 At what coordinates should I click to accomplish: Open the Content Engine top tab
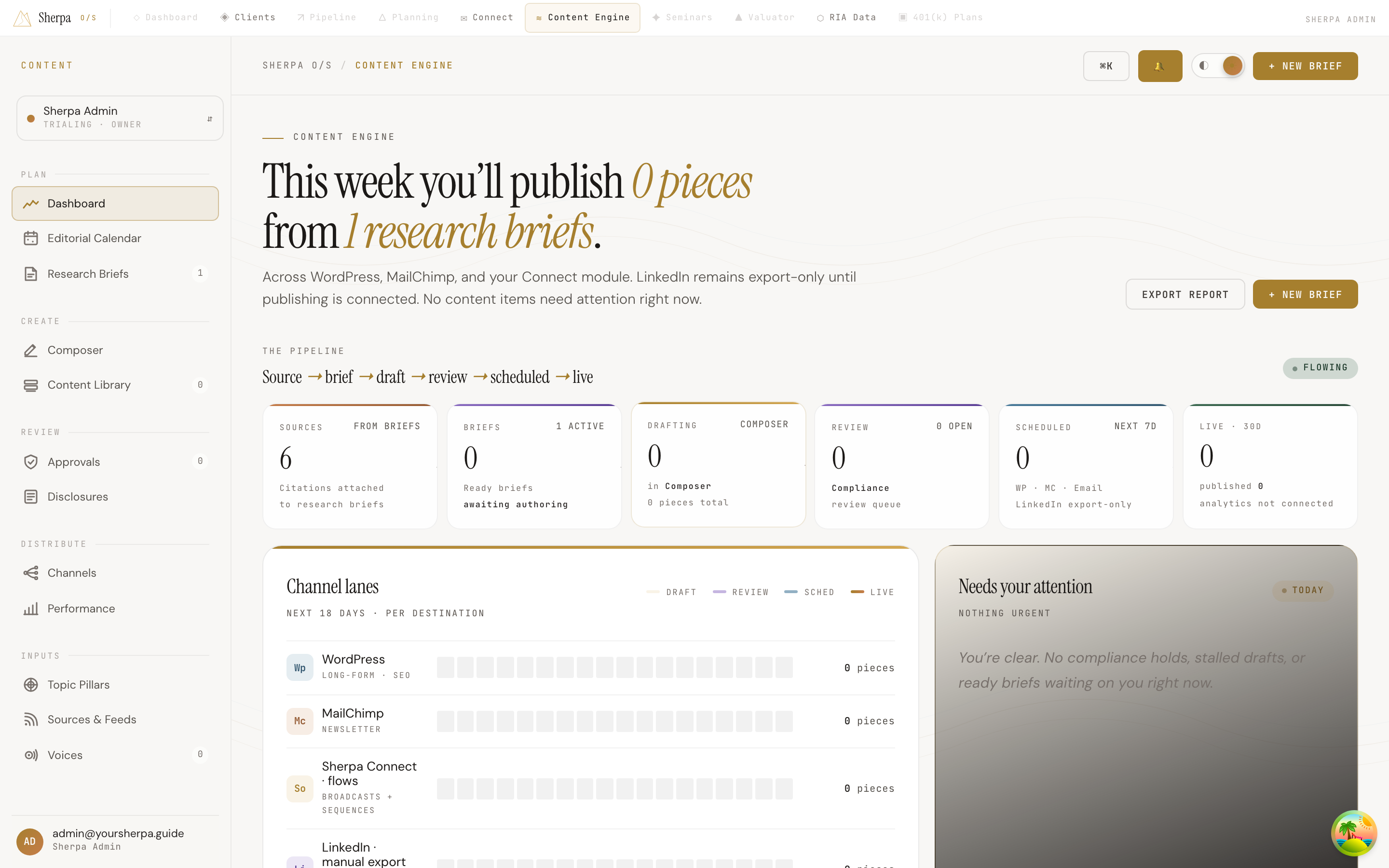[583, 17]
